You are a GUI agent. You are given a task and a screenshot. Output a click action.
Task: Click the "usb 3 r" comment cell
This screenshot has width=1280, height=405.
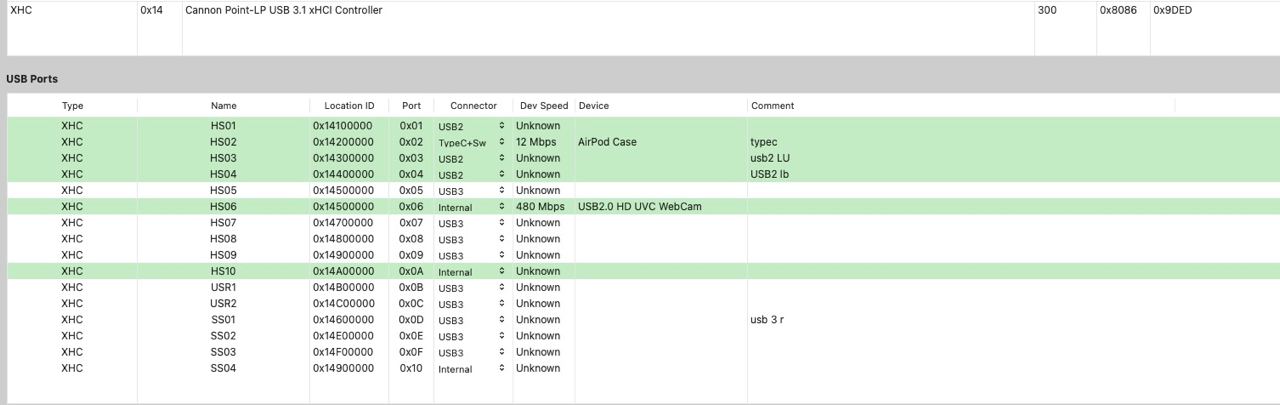pyautogui.click(x=767, y=320)
